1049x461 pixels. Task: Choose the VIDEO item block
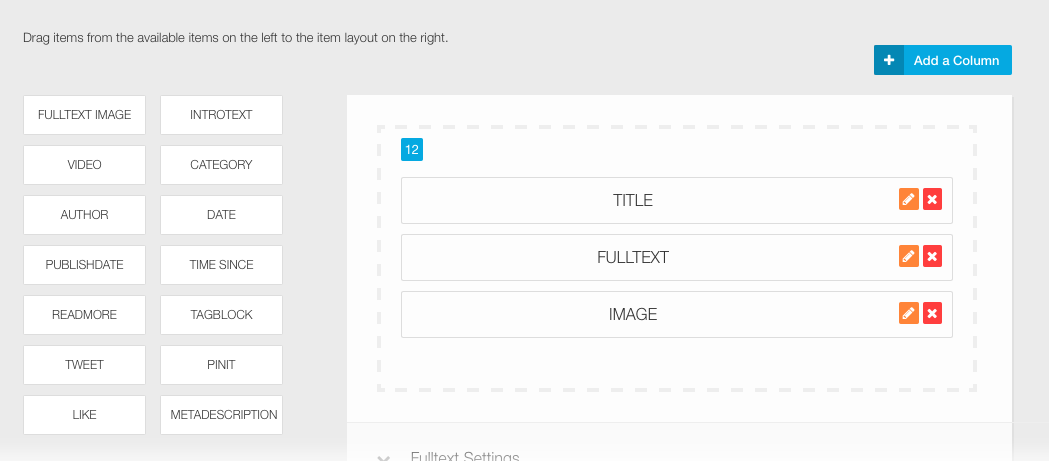point(84,165)
